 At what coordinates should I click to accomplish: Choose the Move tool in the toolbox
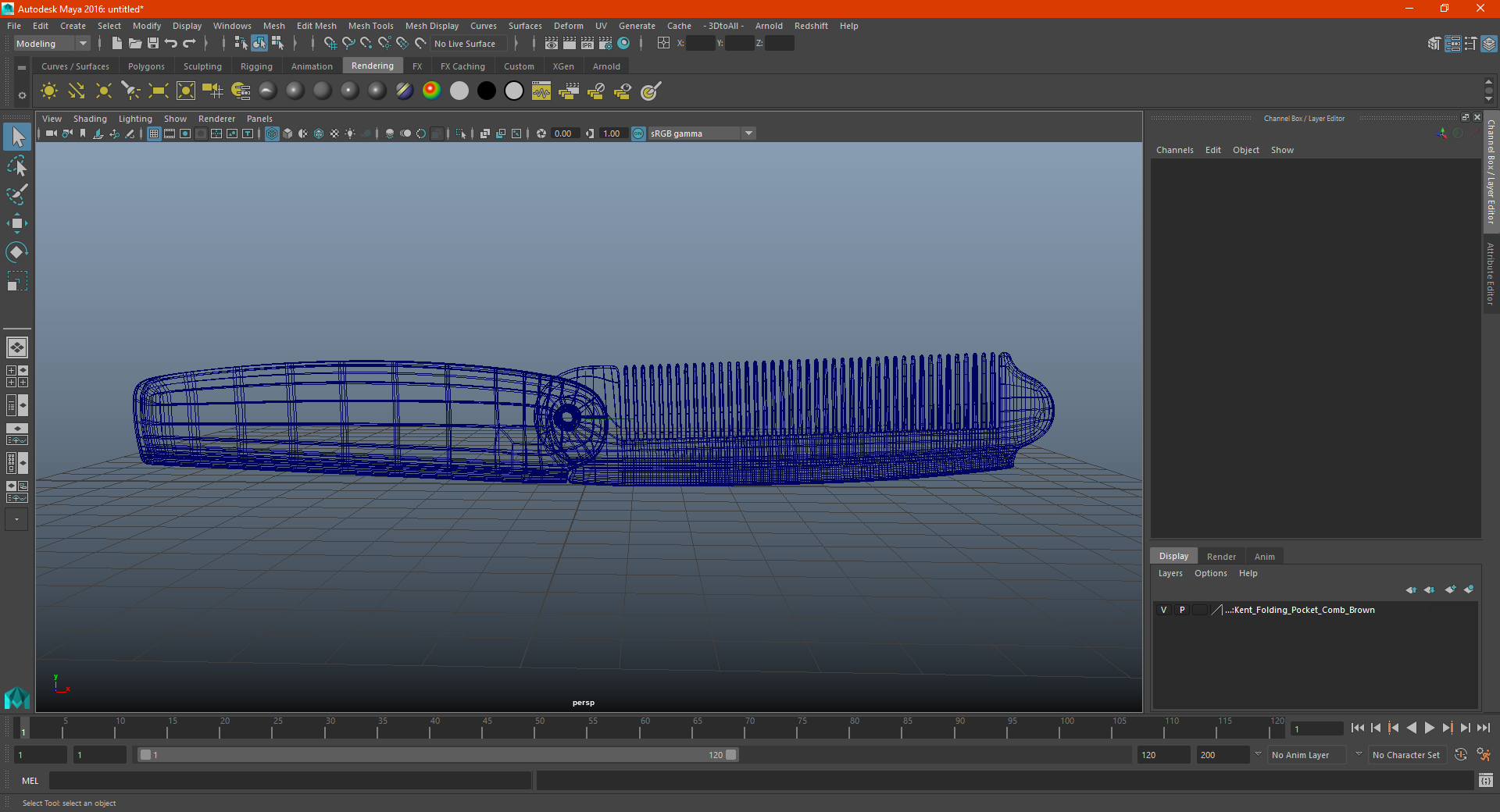[x=17, y=223]
